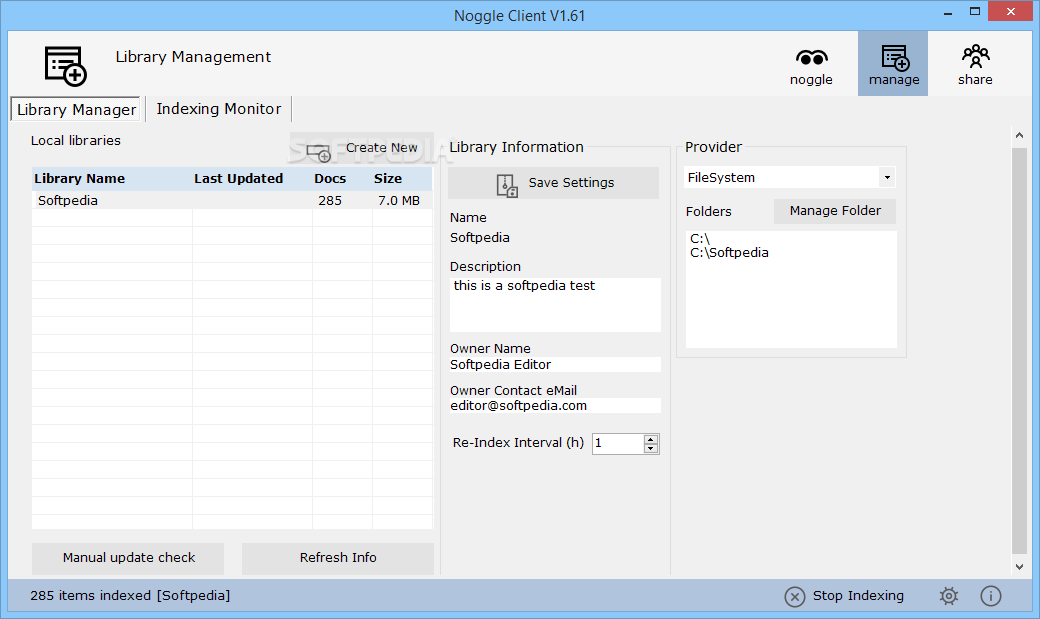Image resolution: width=1040 pixels, height=619 pixels.
Task: Click '285 items indexed [Softpedia]' status text
Action: coord(130,596)
